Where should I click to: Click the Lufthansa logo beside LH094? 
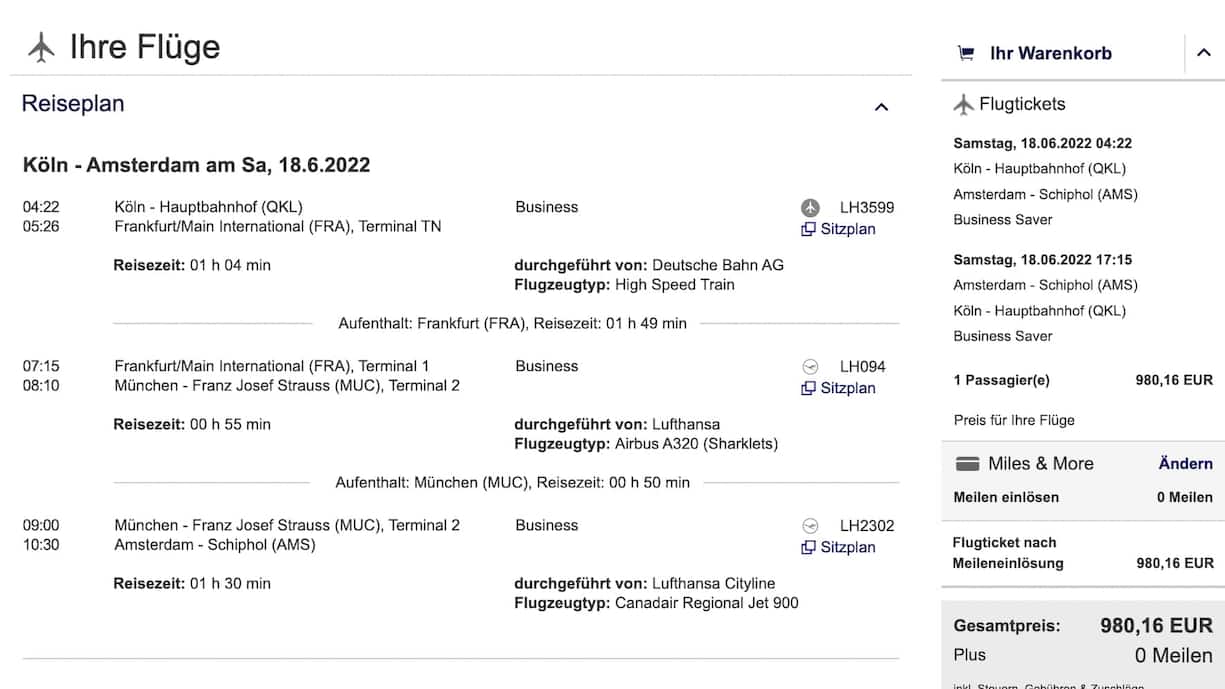click(810, 367)
